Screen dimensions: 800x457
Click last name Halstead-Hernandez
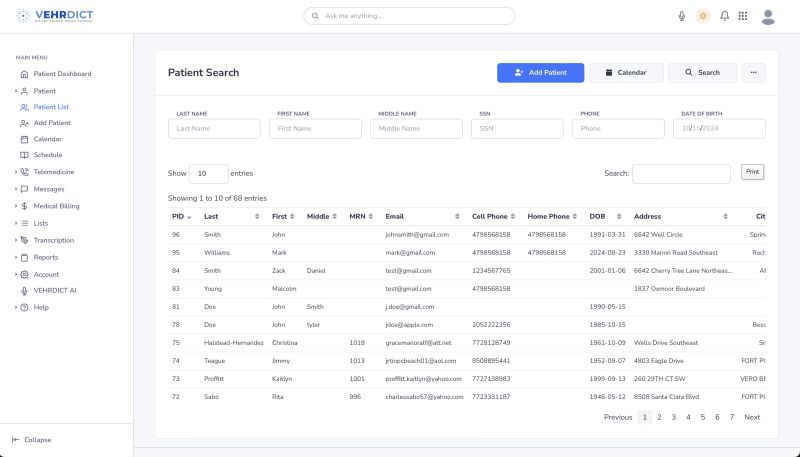click(234, 343)
